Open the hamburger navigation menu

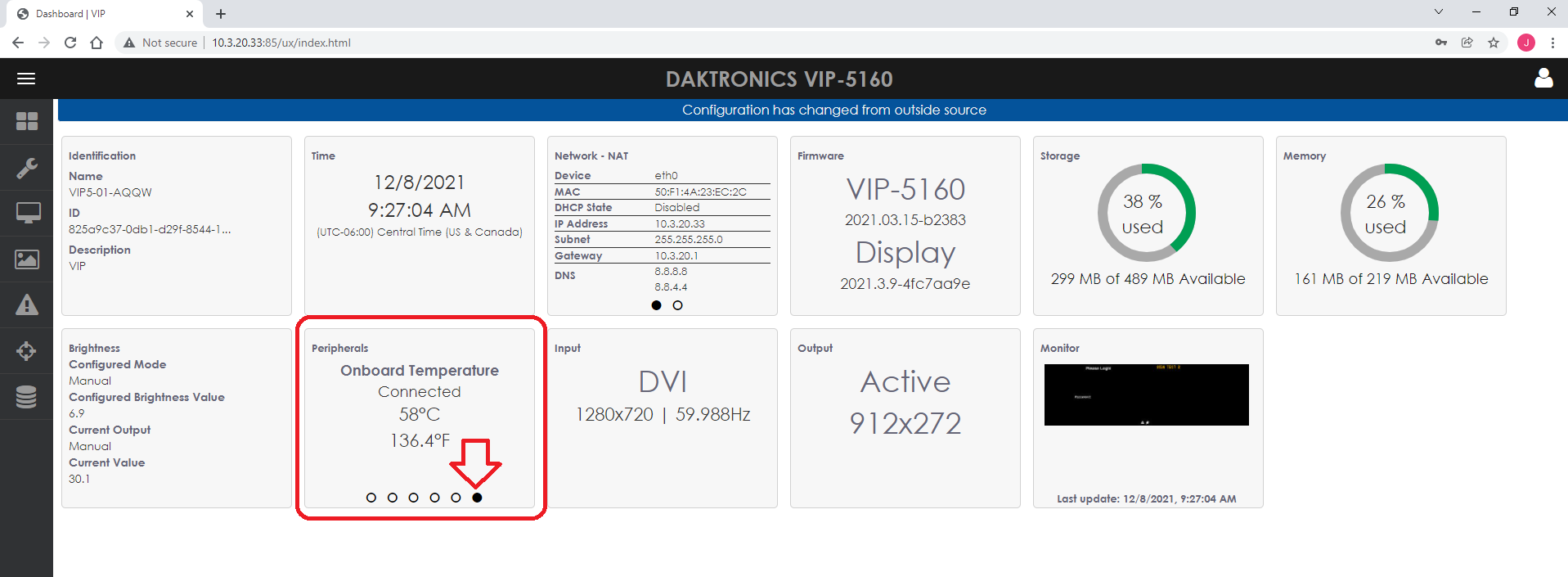pyautogui.click(x=26, y=79)
